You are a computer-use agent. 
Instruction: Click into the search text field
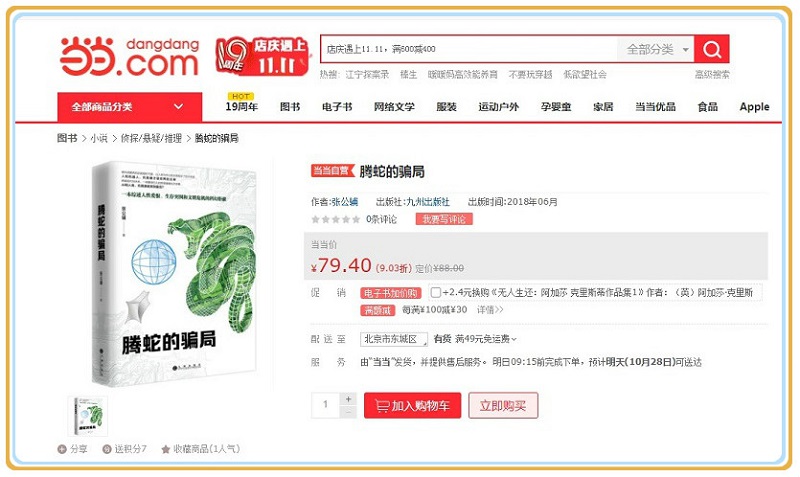(469, 49)
